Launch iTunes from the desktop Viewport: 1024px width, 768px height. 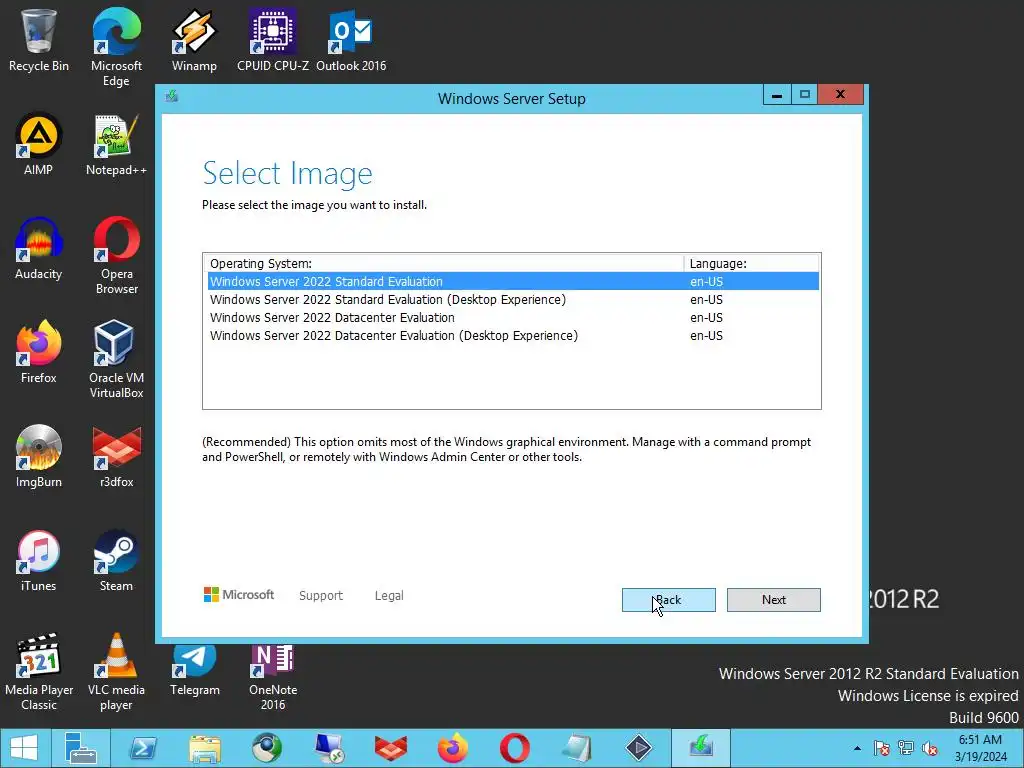click(x=39, y=561)
